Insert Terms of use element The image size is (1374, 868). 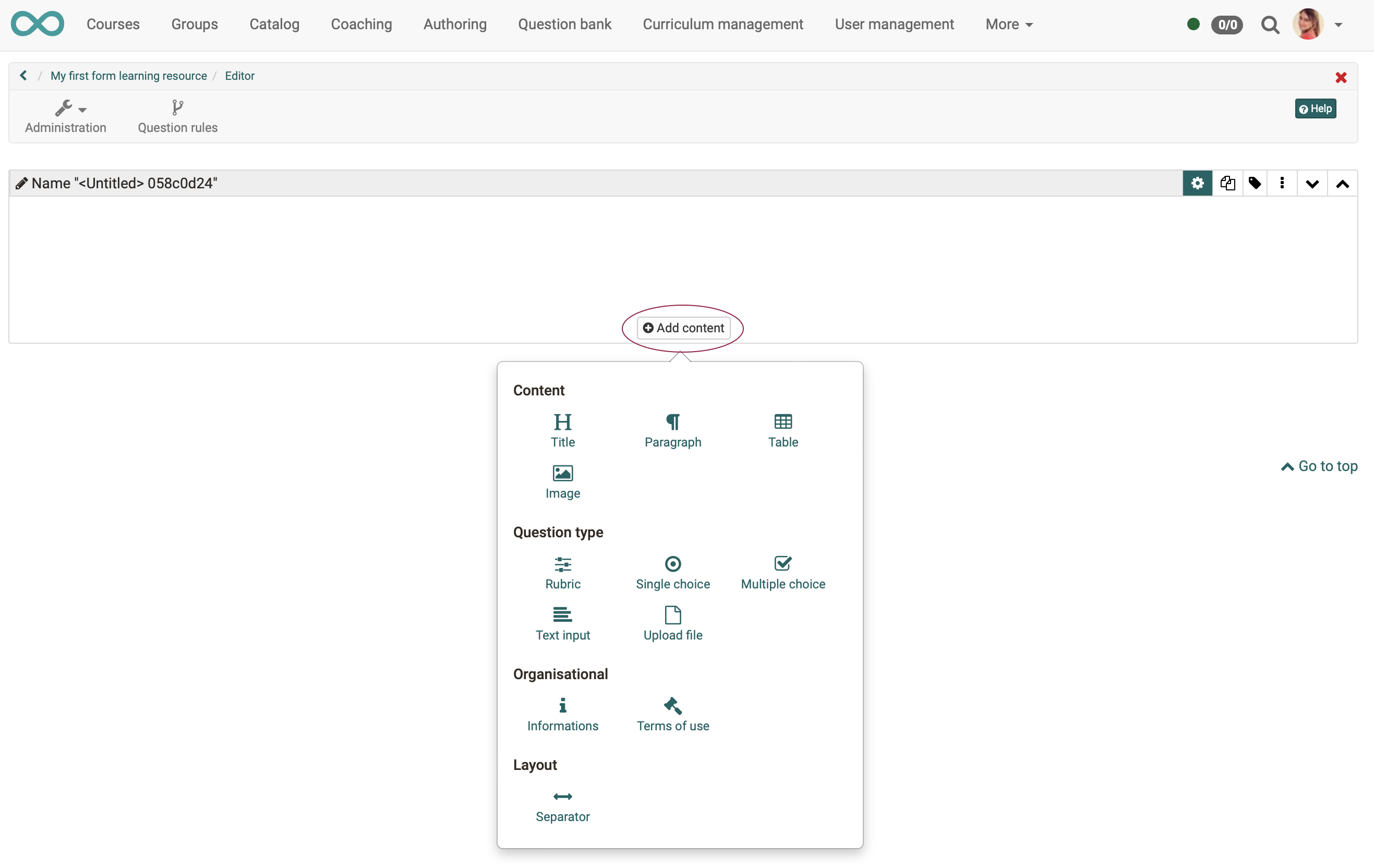click(672, 714)
